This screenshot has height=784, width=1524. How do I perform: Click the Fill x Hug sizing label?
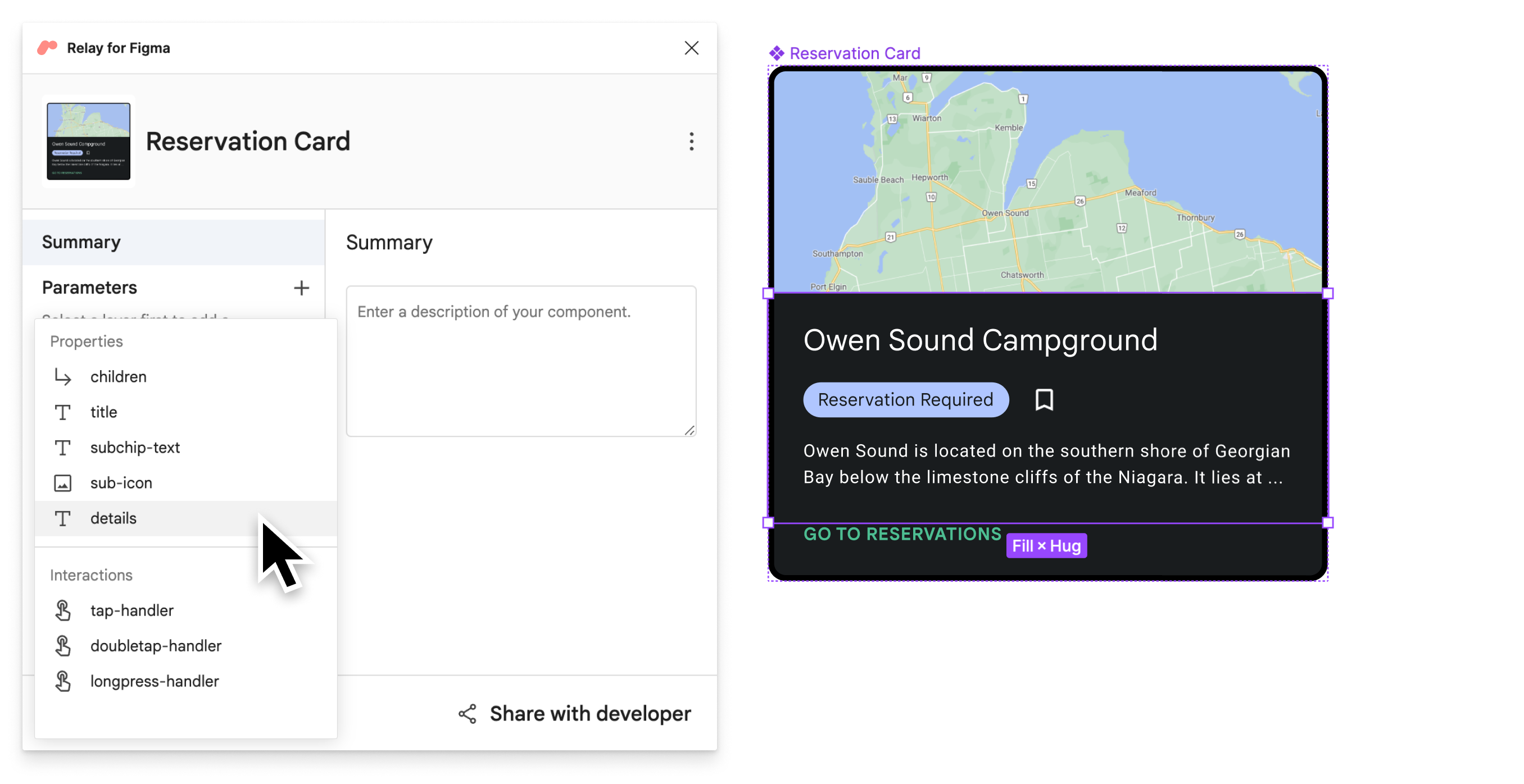point(1047,546)
